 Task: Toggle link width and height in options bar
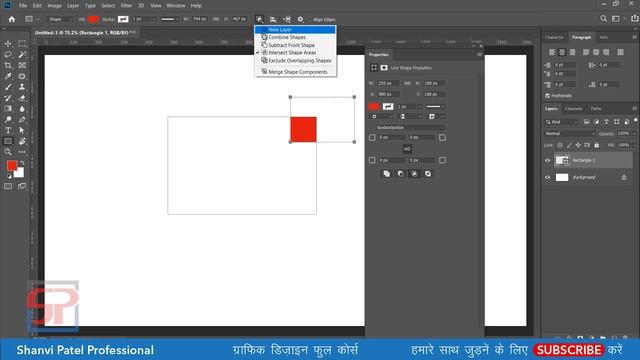216,19
